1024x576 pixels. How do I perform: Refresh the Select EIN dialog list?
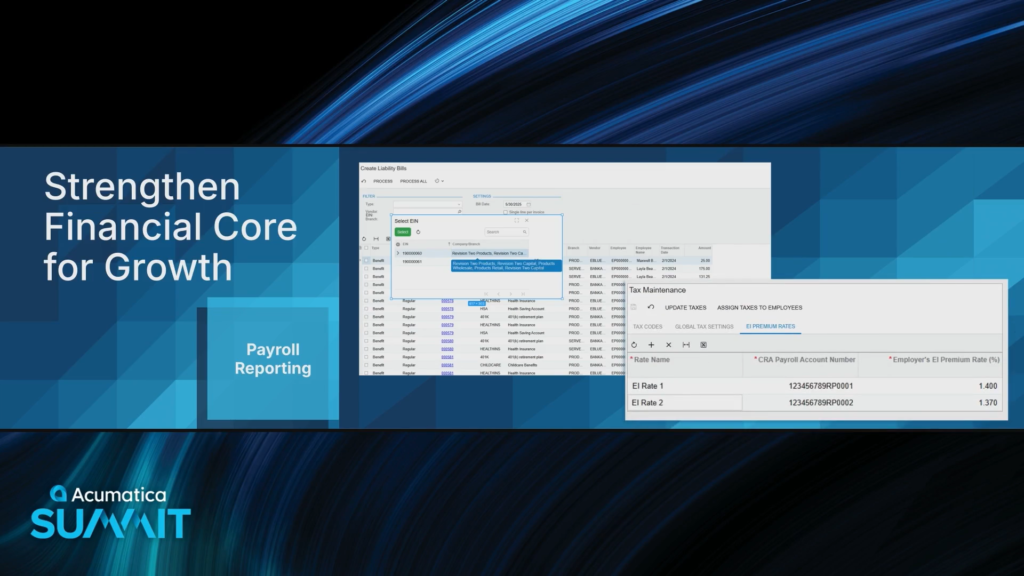click(418, 231)
